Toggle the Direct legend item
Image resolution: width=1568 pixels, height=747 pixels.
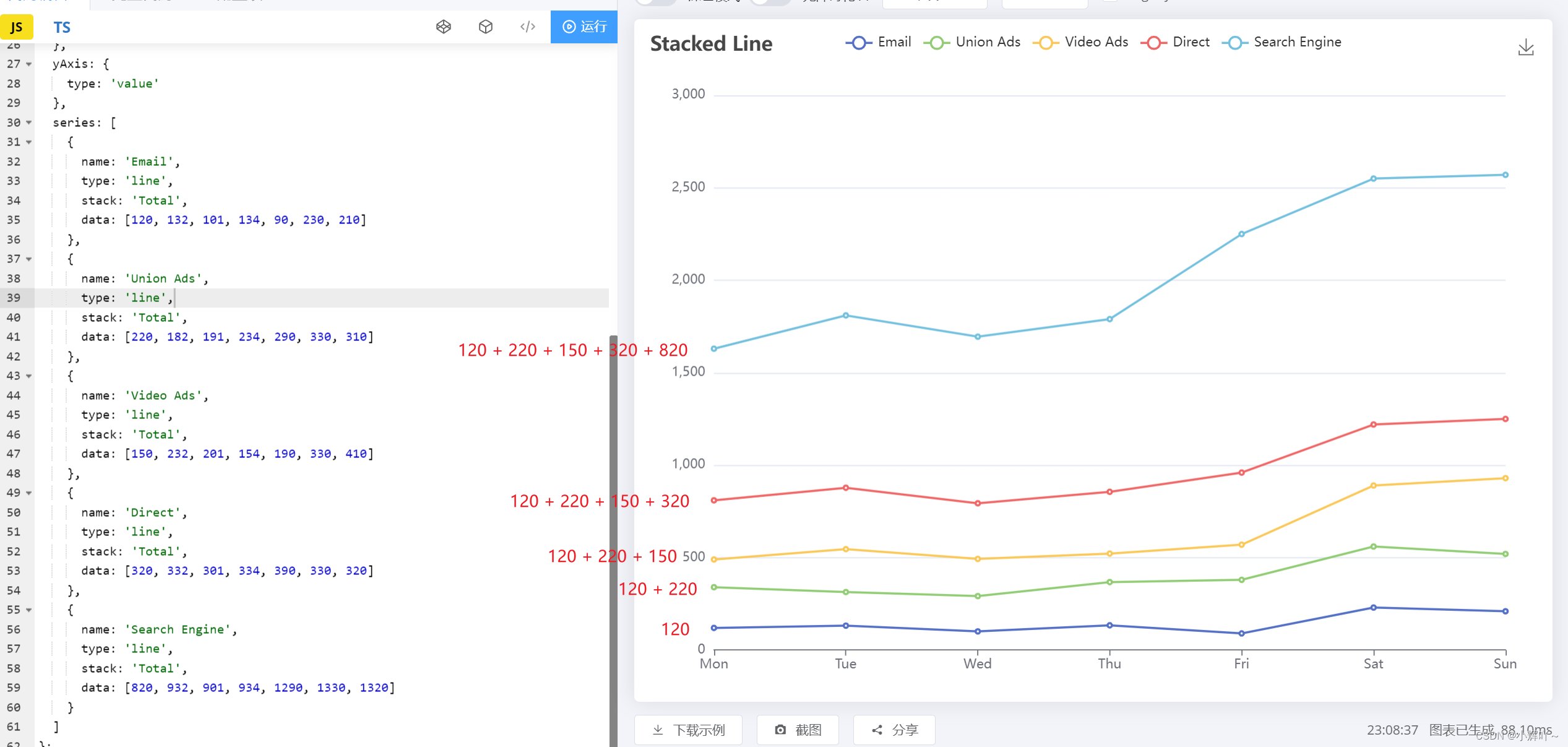point(1175,42)
